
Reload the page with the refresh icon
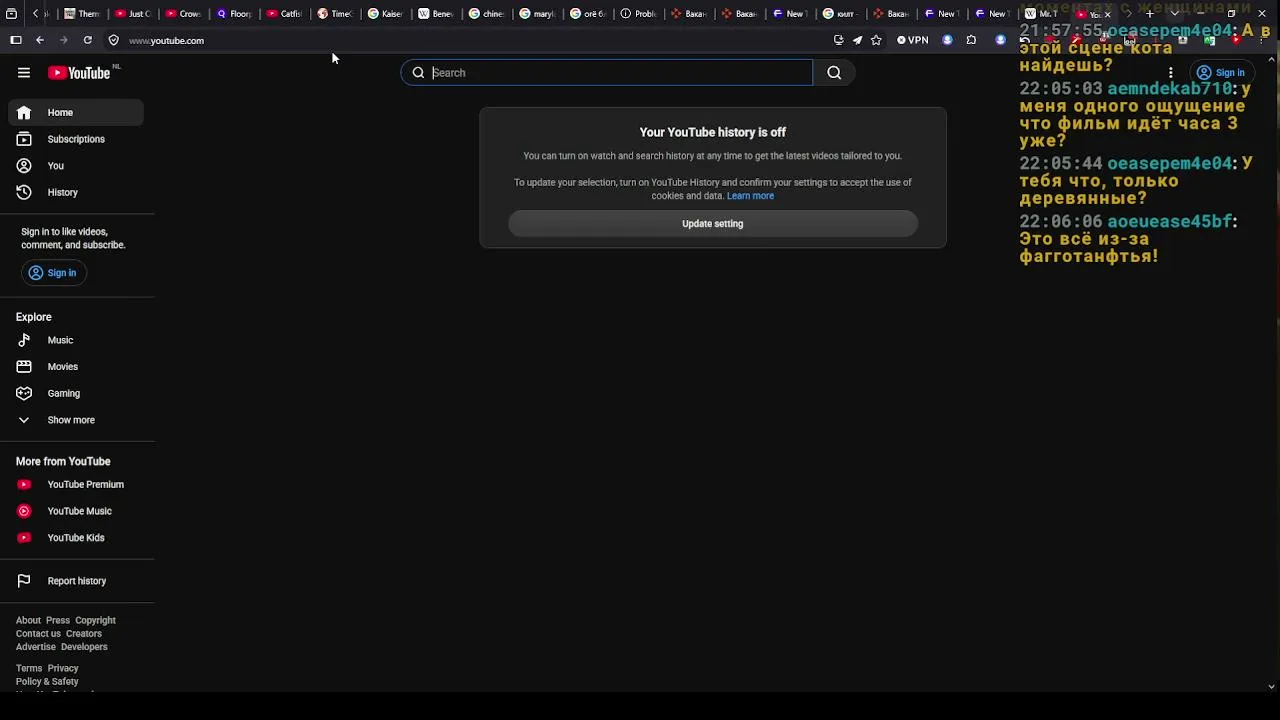point(88,40)
